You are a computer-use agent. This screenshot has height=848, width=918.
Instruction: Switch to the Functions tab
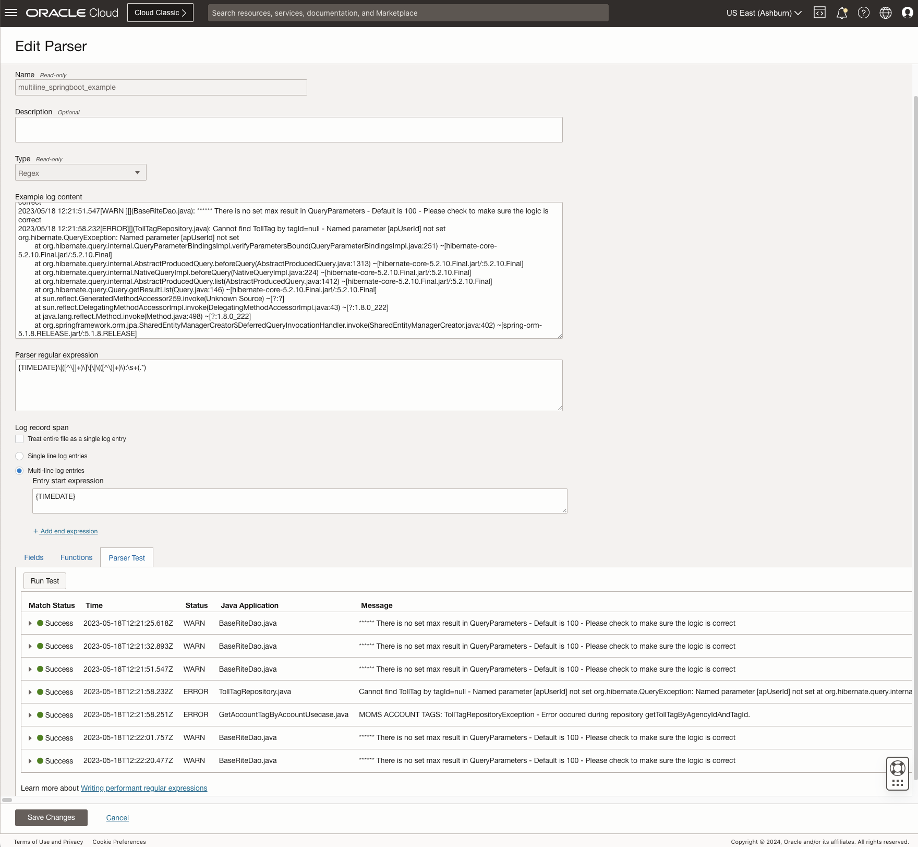[77, 558]
